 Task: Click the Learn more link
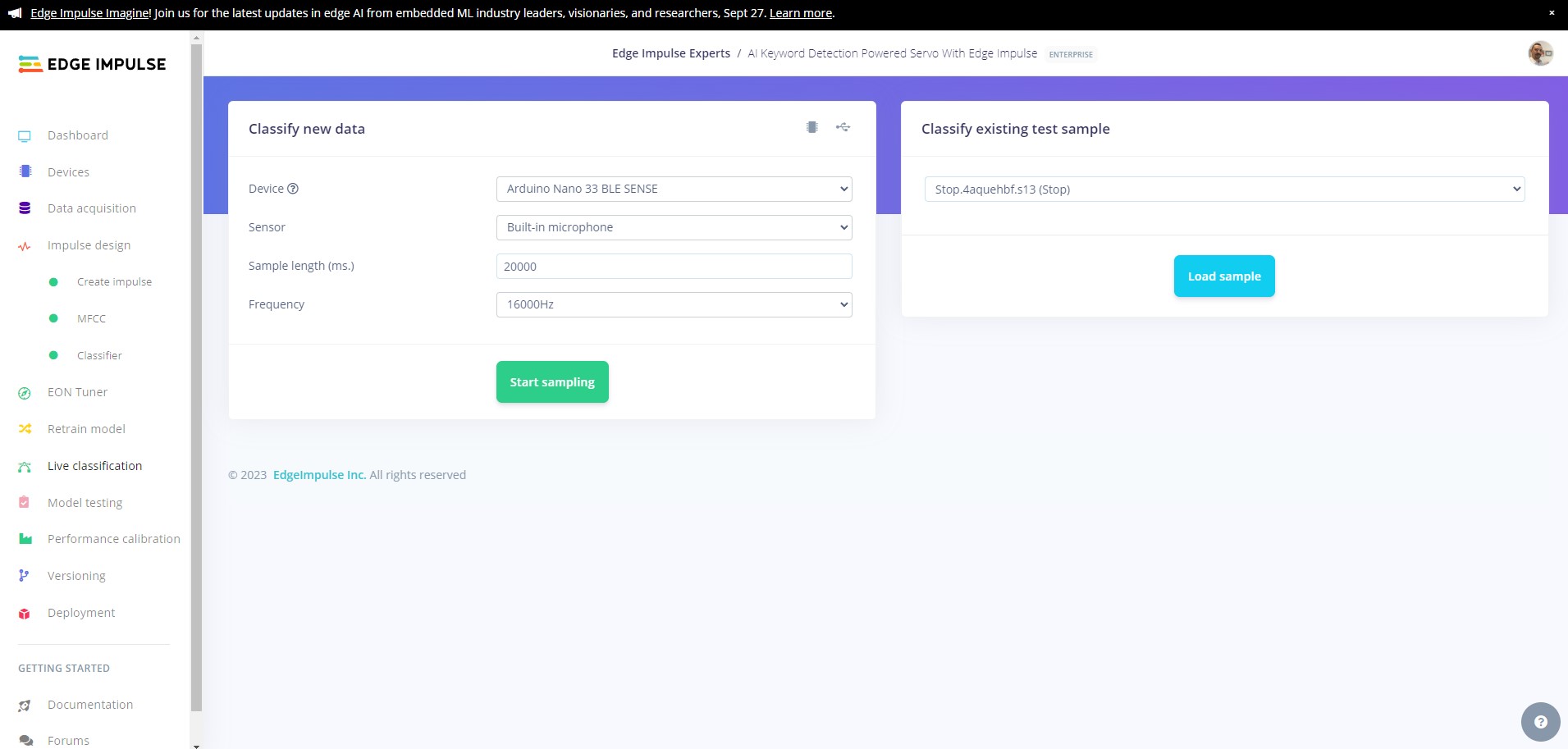point(801,13)
